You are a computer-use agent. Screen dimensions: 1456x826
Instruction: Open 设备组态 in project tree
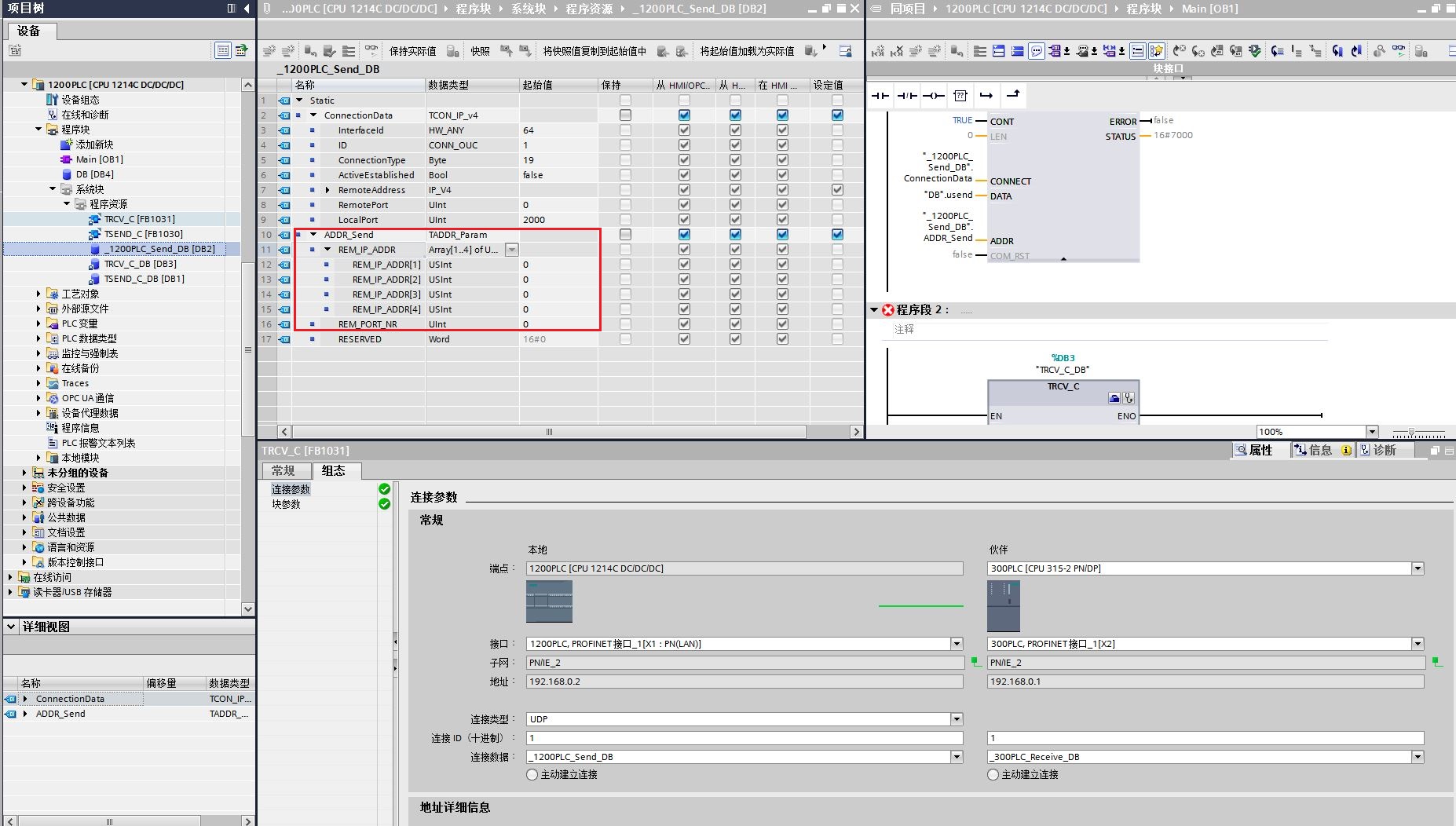click(x=80, y=100)
